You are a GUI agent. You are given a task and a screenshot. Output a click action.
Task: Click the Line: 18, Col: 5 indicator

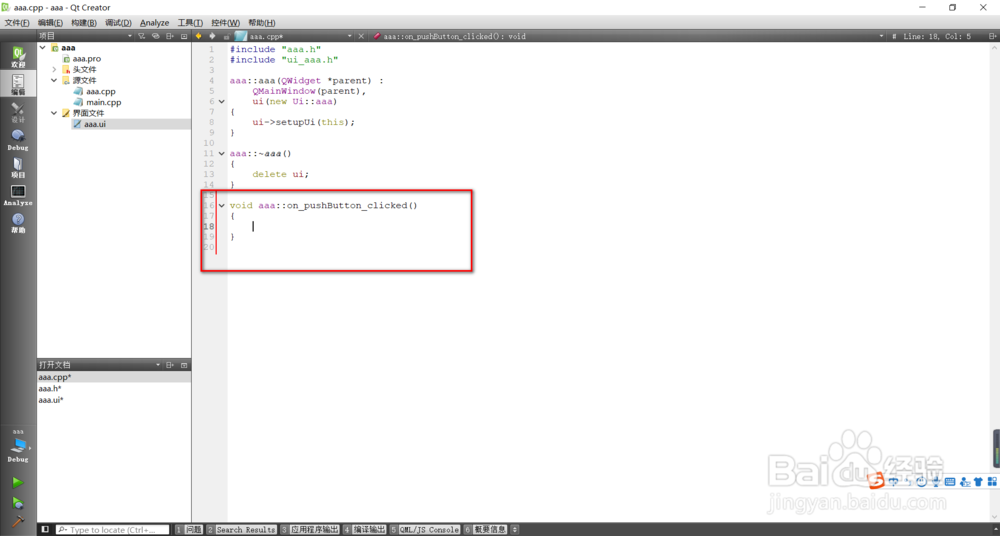point(937,36)
